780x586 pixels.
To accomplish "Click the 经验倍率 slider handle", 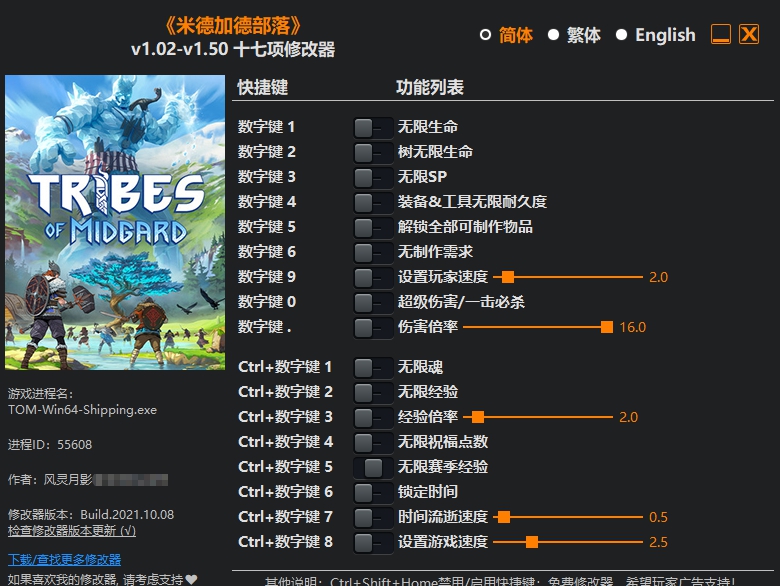I will (478, 417).
